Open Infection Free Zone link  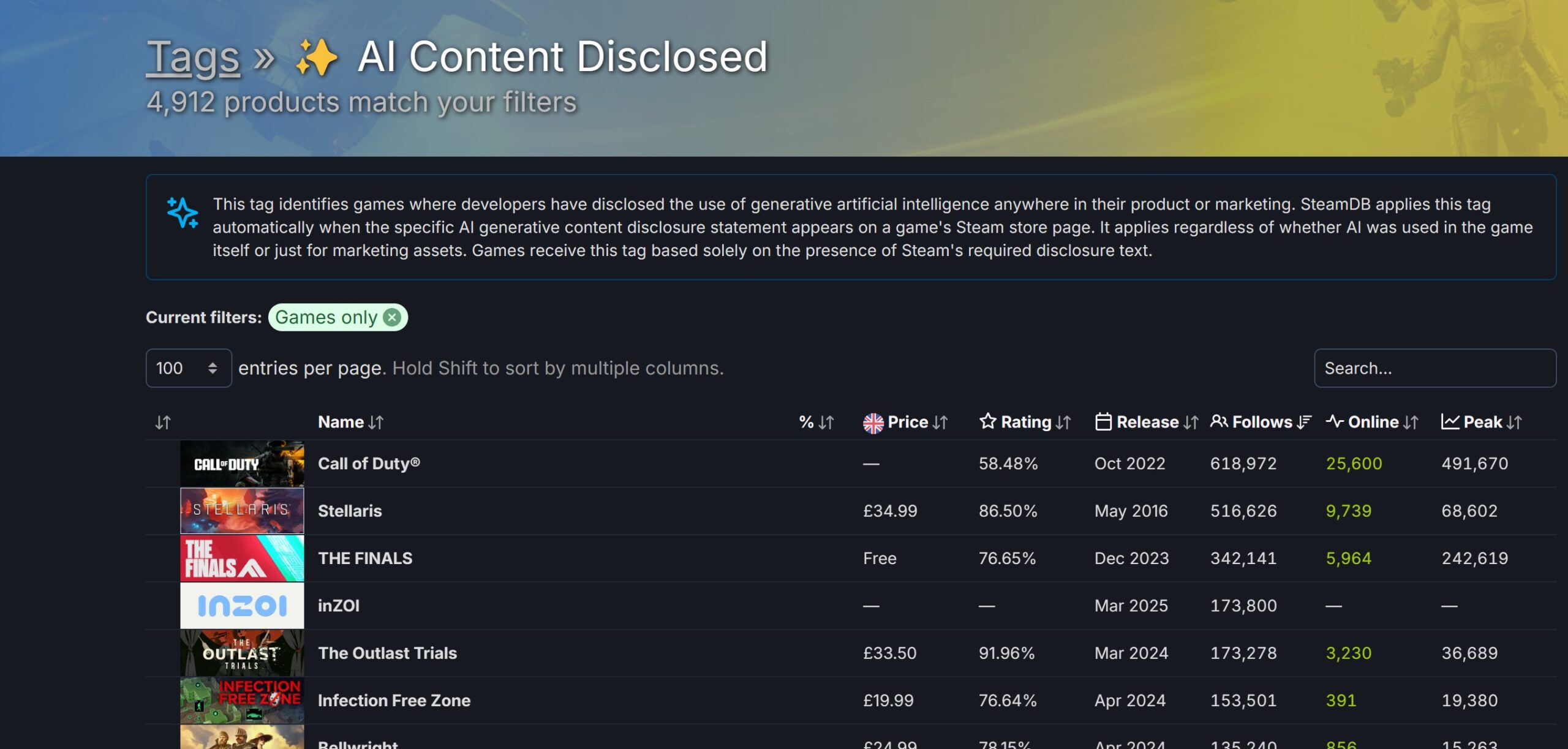tap(394, 701)
